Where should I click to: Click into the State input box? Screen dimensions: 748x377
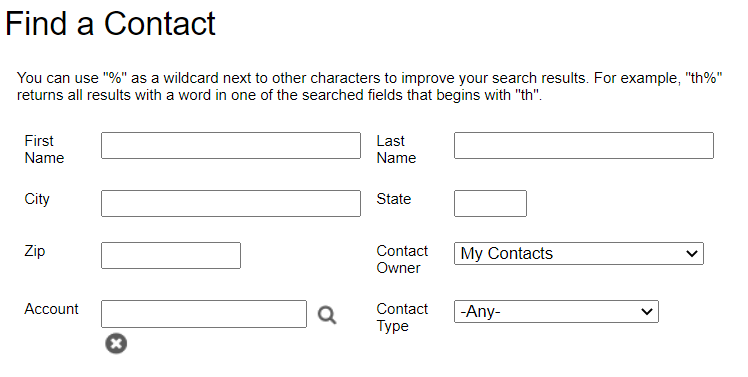click(x=490, y=203)
